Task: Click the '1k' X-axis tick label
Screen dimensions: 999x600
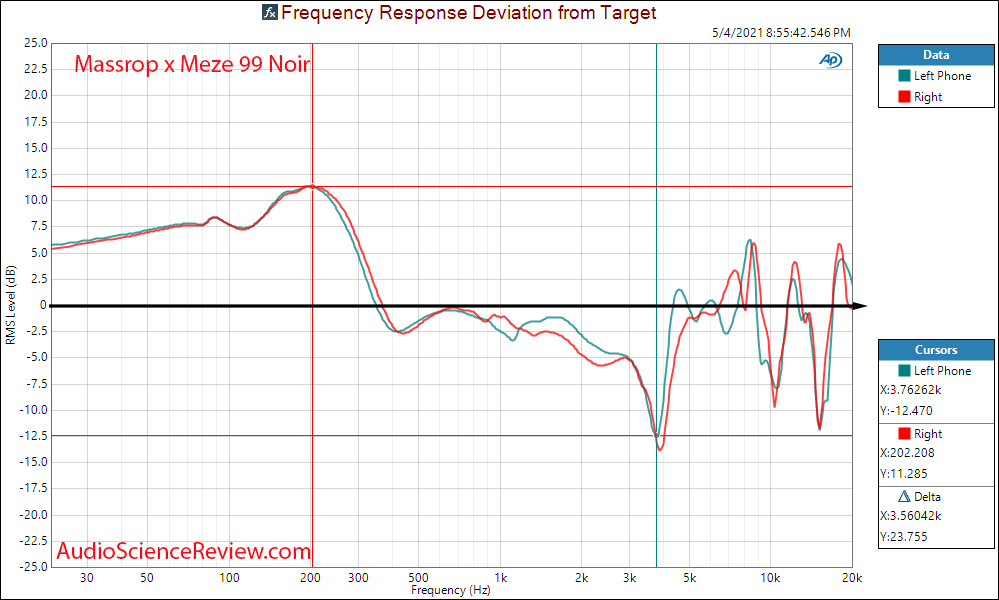Action: 501,578
